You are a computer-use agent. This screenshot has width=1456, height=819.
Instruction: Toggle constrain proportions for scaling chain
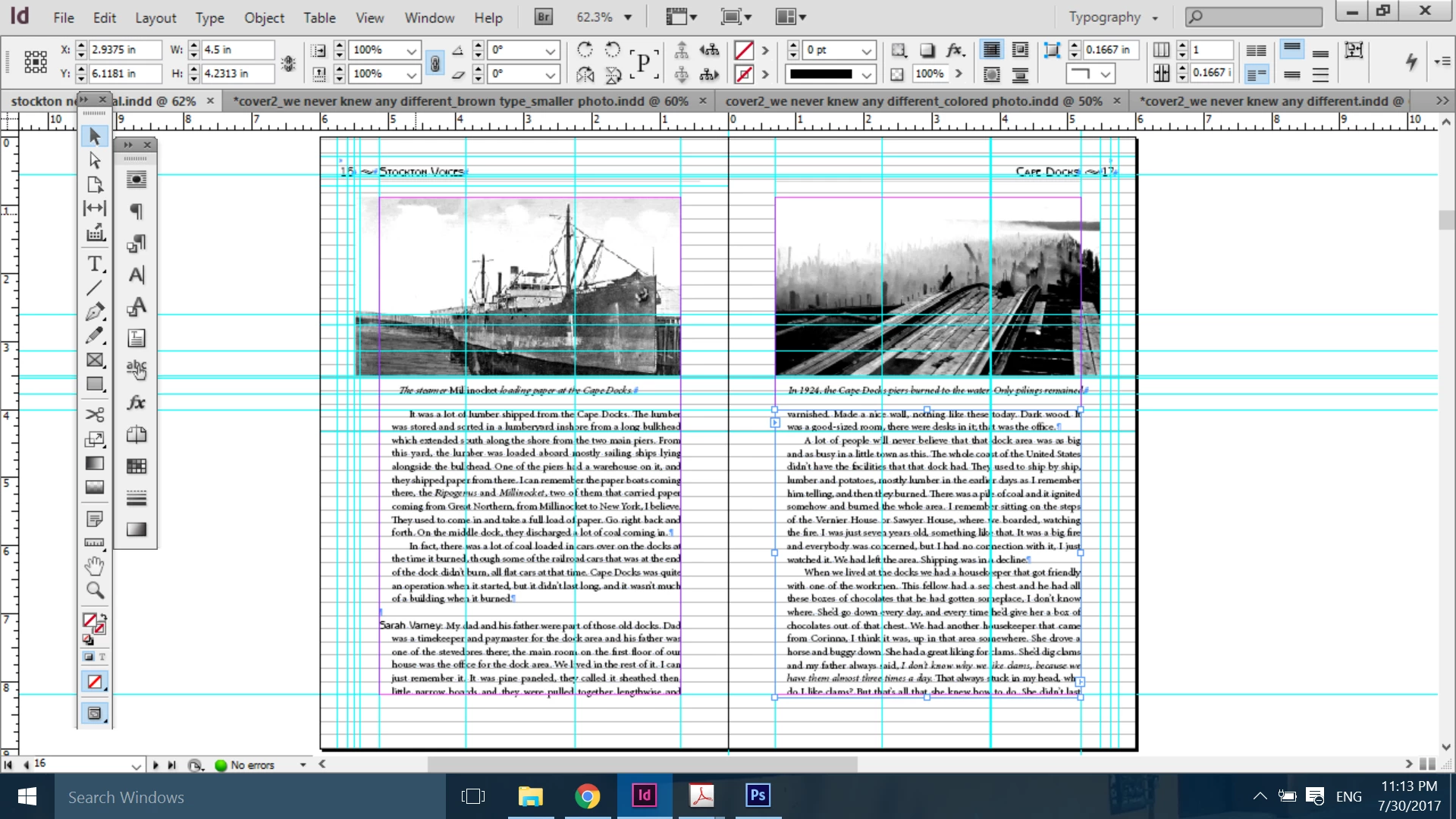tap(435, 62)
